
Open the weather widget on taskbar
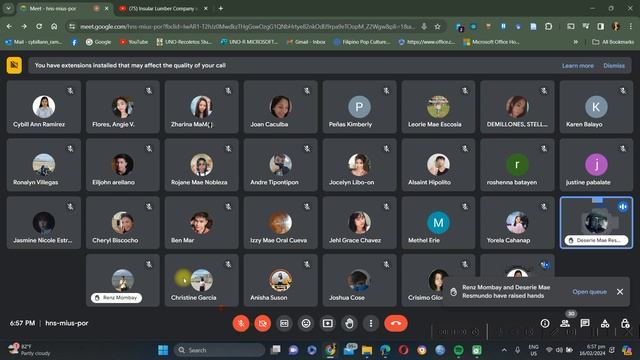[x=29, y=350]
